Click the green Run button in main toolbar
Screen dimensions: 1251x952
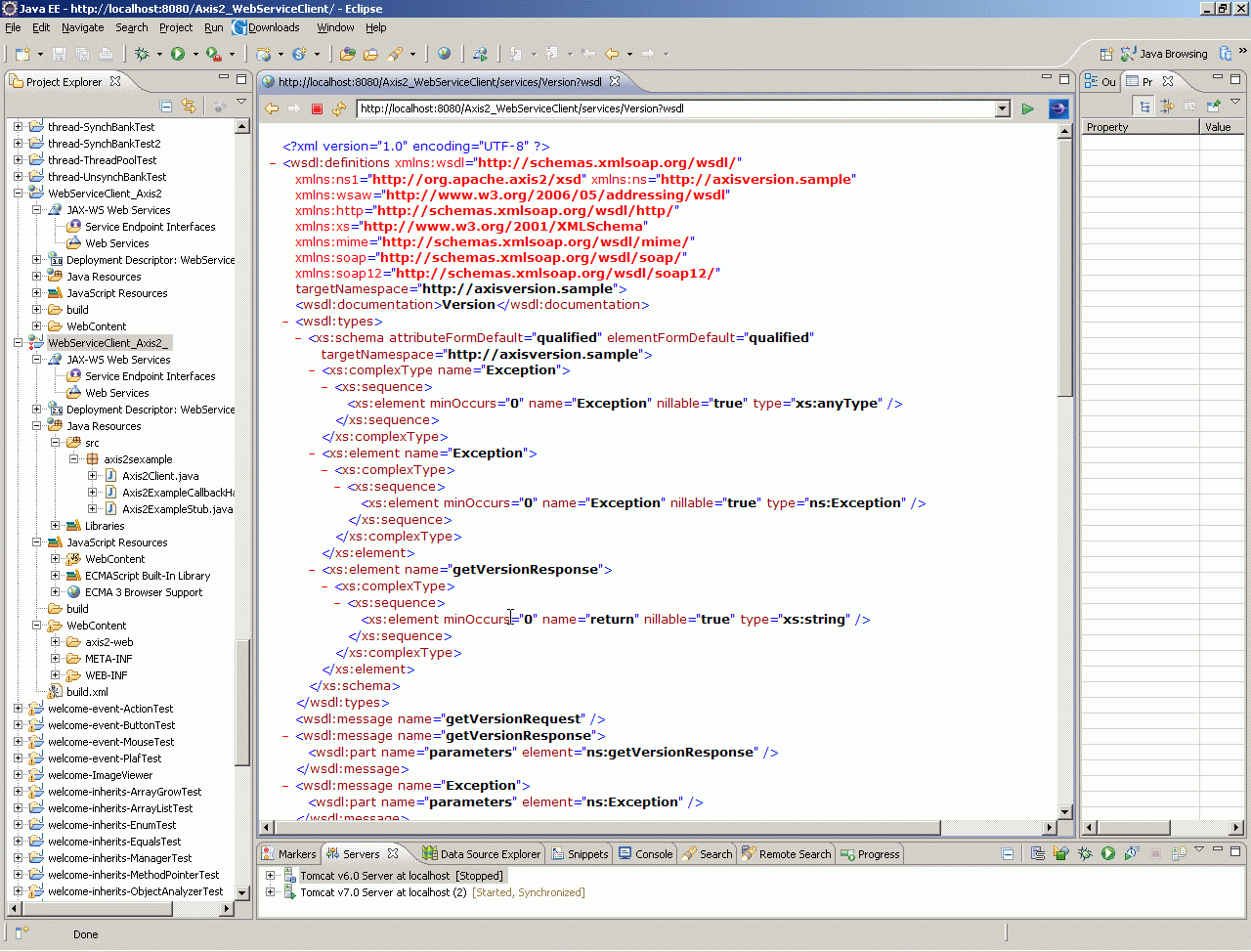178,55
